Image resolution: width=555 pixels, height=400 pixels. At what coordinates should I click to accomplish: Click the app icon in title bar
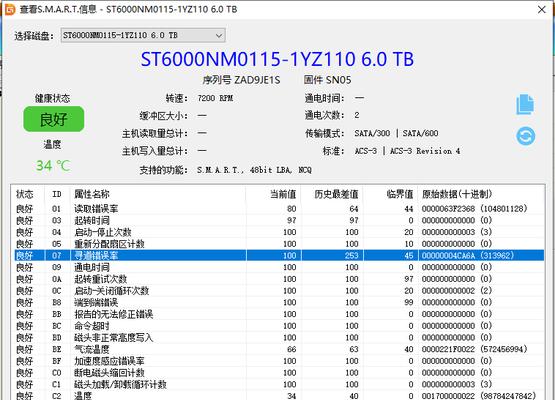point(10,9)
